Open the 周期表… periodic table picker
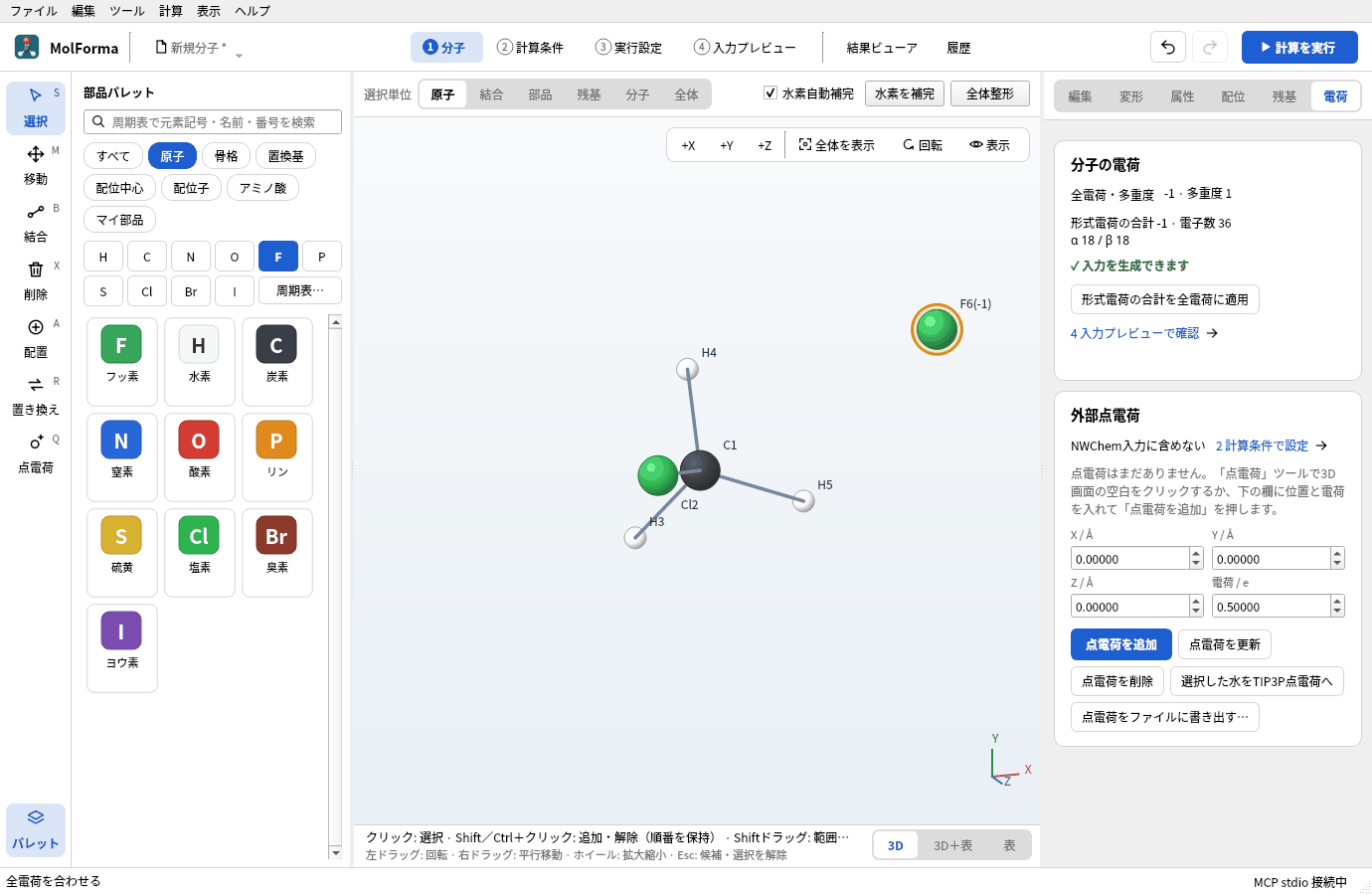The image size is (1372, 895). pos(300,290)
